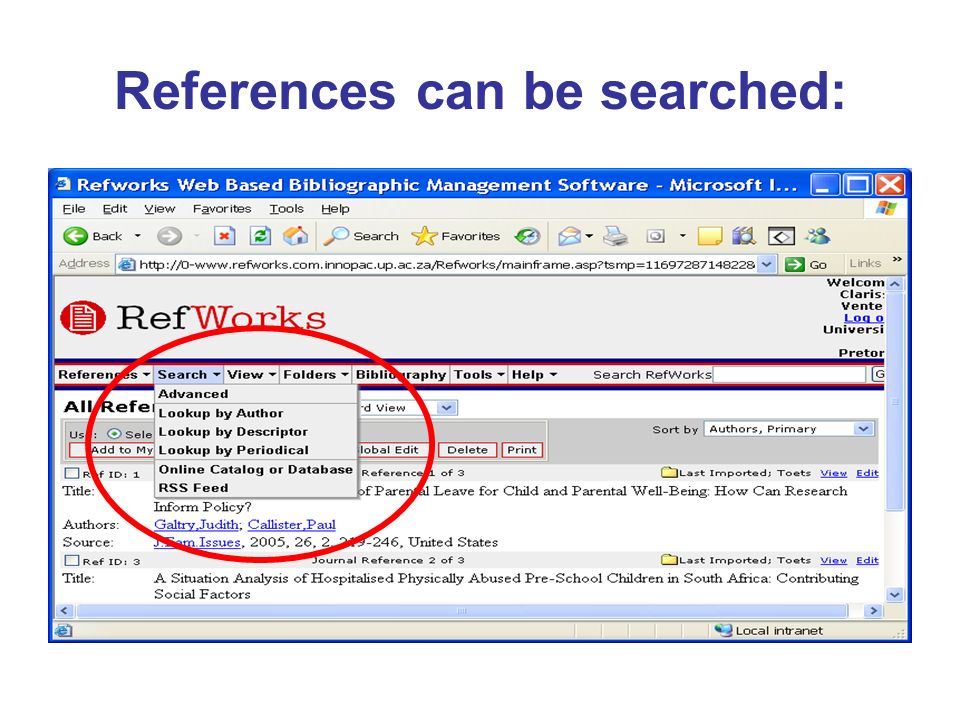This screenshot has height=720, width=960.
Task: Click the Delete button
Action: 467,450
